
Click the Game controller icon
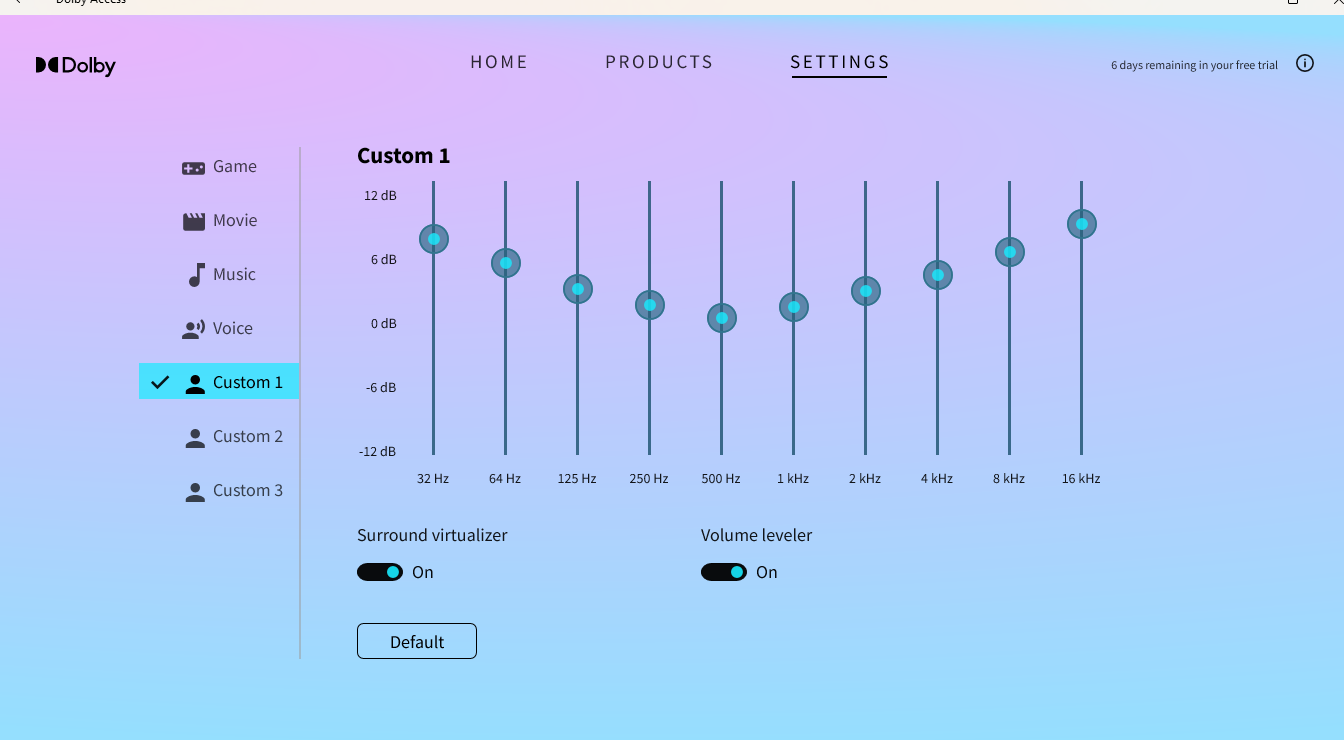point(193,168)
